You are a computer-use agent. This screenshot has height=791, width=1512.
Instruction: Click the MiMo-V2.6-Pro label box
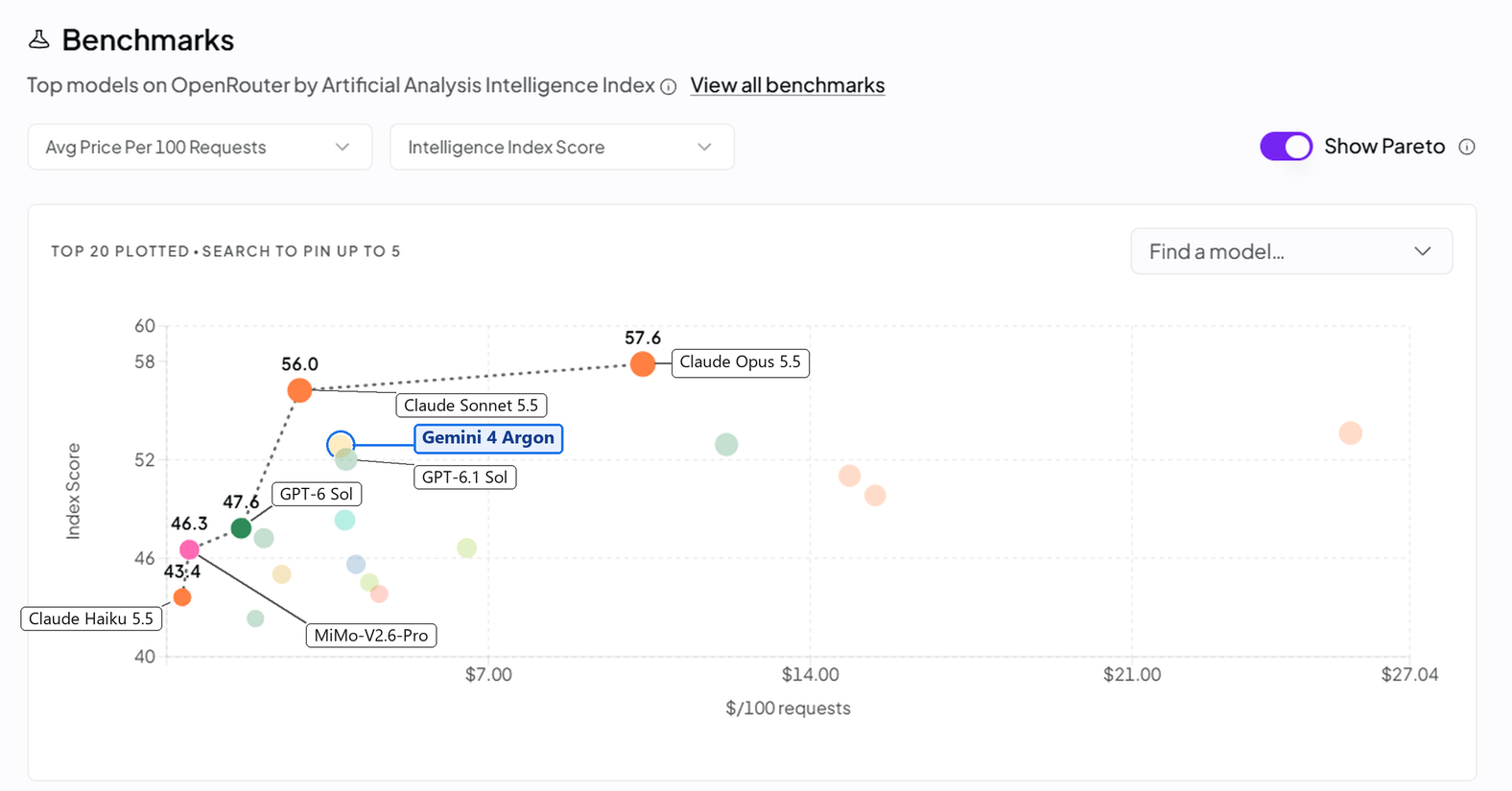click(x=371, y=635)
